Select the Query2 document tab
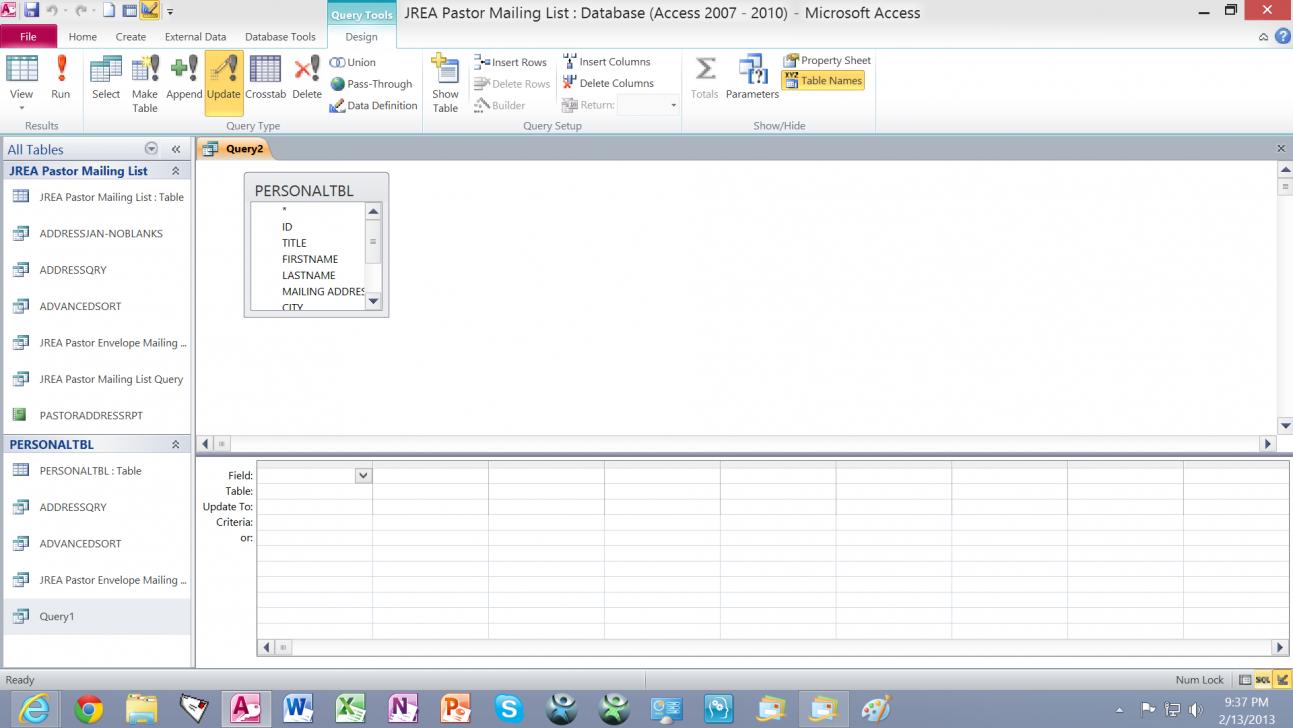The image size is (1293, 728). [x=234, y=149]
